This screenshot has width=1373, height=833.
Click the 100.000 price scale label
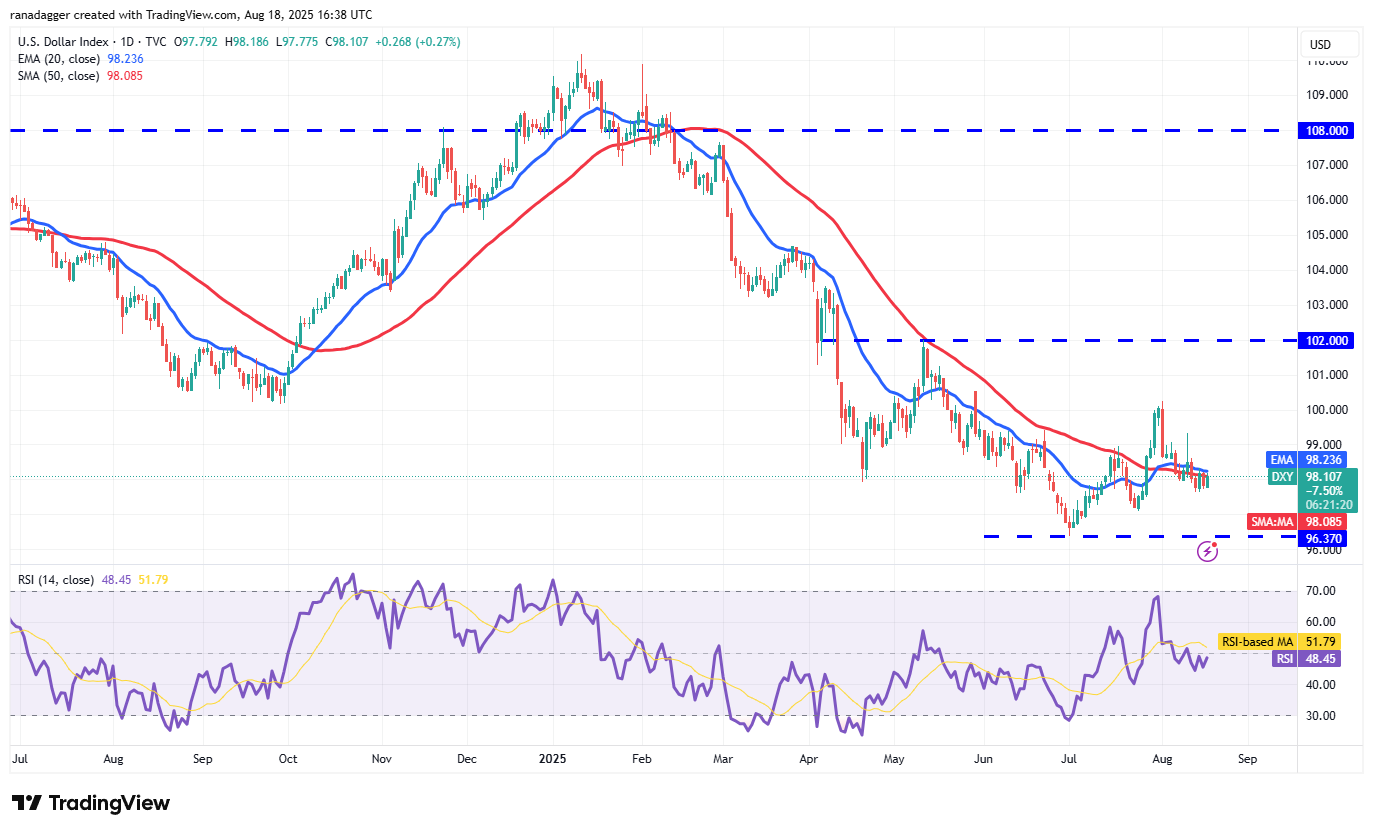tap(1326, 410)
